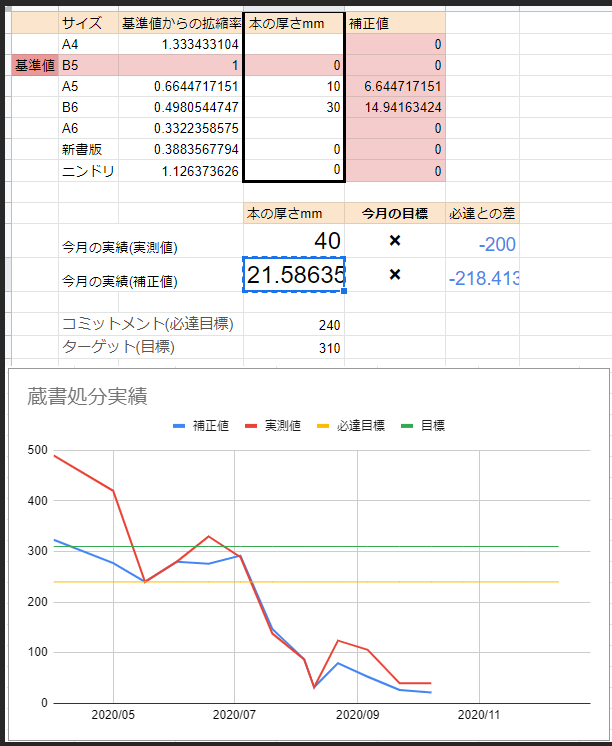The height and width of the screenshot is (746, 612).
Task: Click the commitment value 240
Action: [294, 324]
